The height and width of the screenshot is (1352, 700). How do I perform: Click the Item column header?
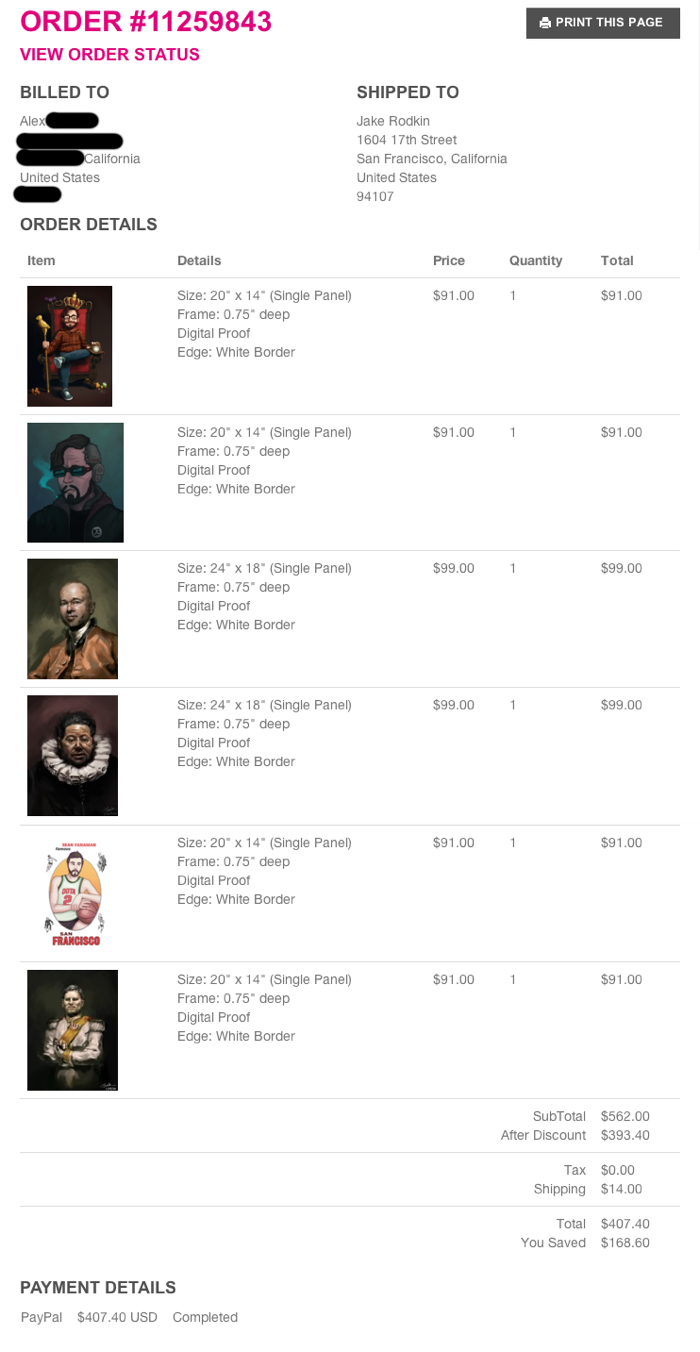(x=41, y=260)
